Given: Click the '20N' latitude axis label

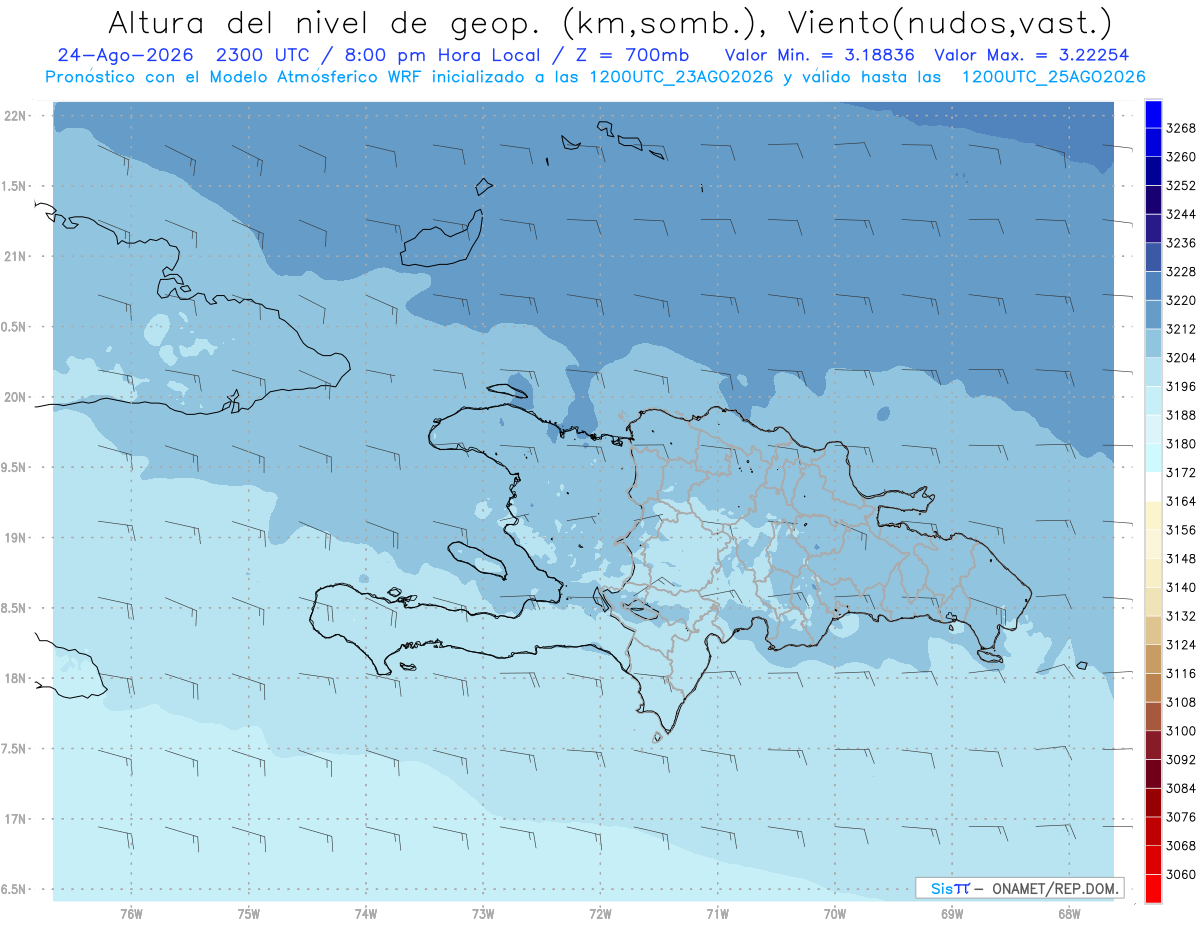Looking at the screenshot, I should coord(14,397).
